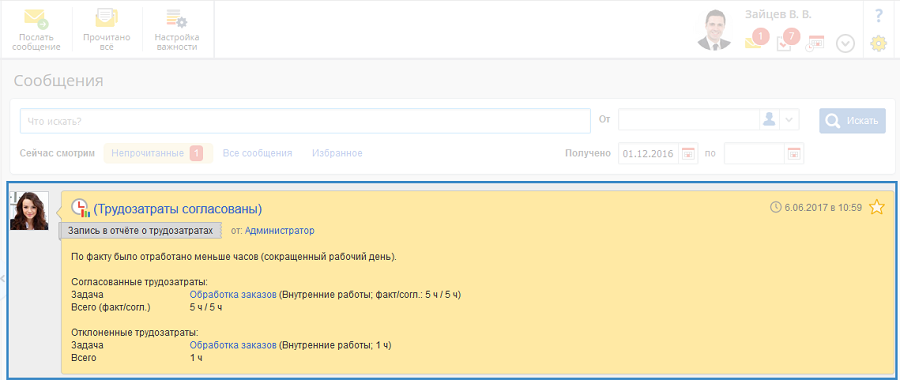Open the settings gear icon
Viewport: 900px width, 380px height.
[x=879, y=44]
